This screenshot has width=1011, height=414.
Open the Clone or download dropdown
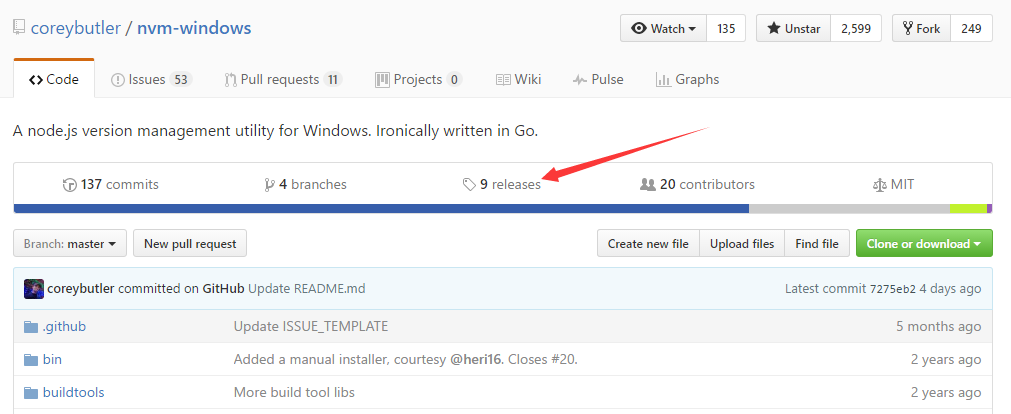(924, 244)
